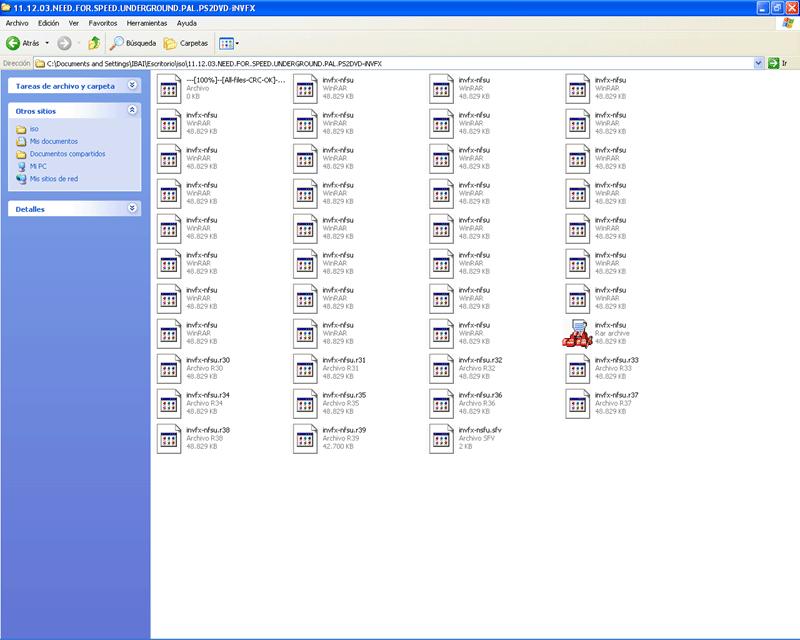Select invfx-nfsu.r34 file icon

tap(169, 404)
